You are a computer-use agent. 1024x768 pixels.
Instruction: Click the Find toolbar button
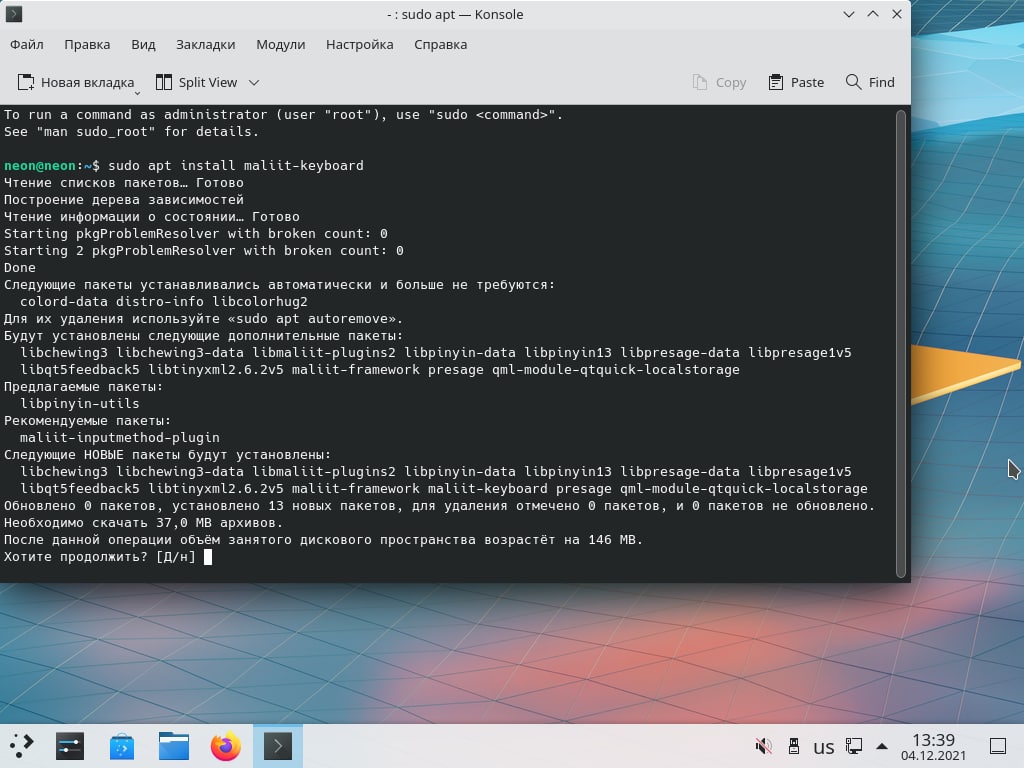pyautogui.click(x=870, y=82)
